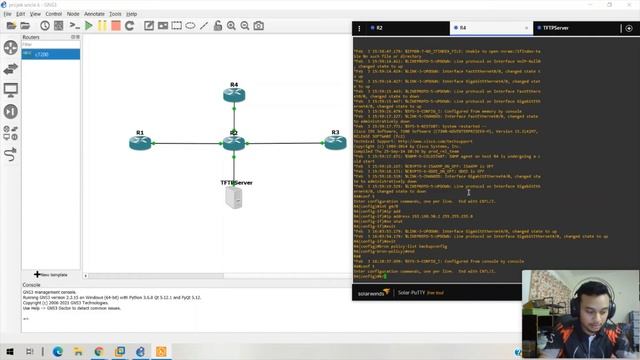Browse switches category in device sidebar
Screen dimensions: 640x360
click(x=11, y=69)
